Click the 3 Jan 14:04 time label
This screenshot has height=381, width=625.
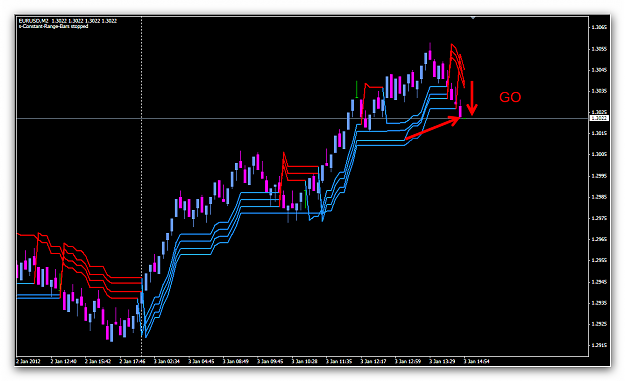[476, 361]
